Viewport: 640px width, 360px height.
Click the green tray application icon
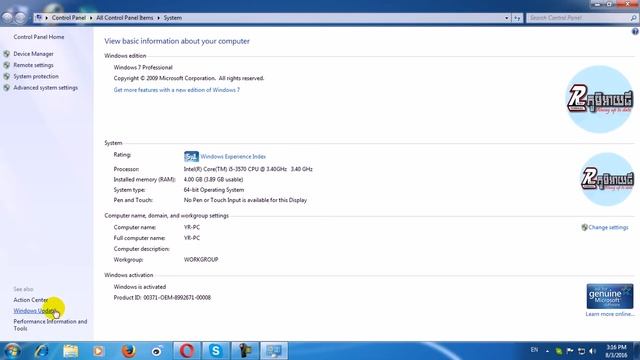559,351
